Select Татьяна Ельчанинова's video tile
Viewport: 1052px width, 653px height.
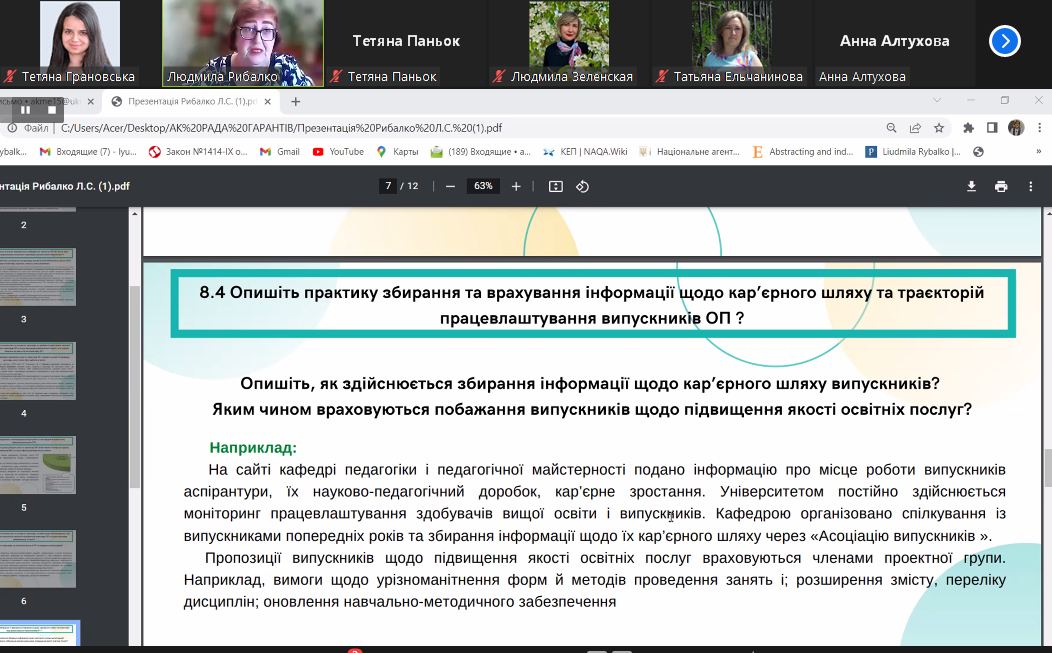(732, 44)
